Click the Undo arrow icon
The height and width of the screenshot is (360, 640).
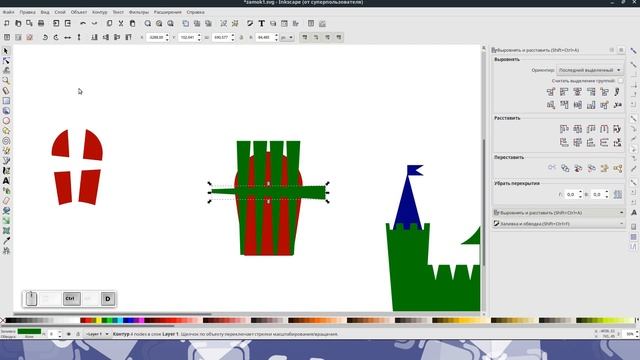coord(83,24)
